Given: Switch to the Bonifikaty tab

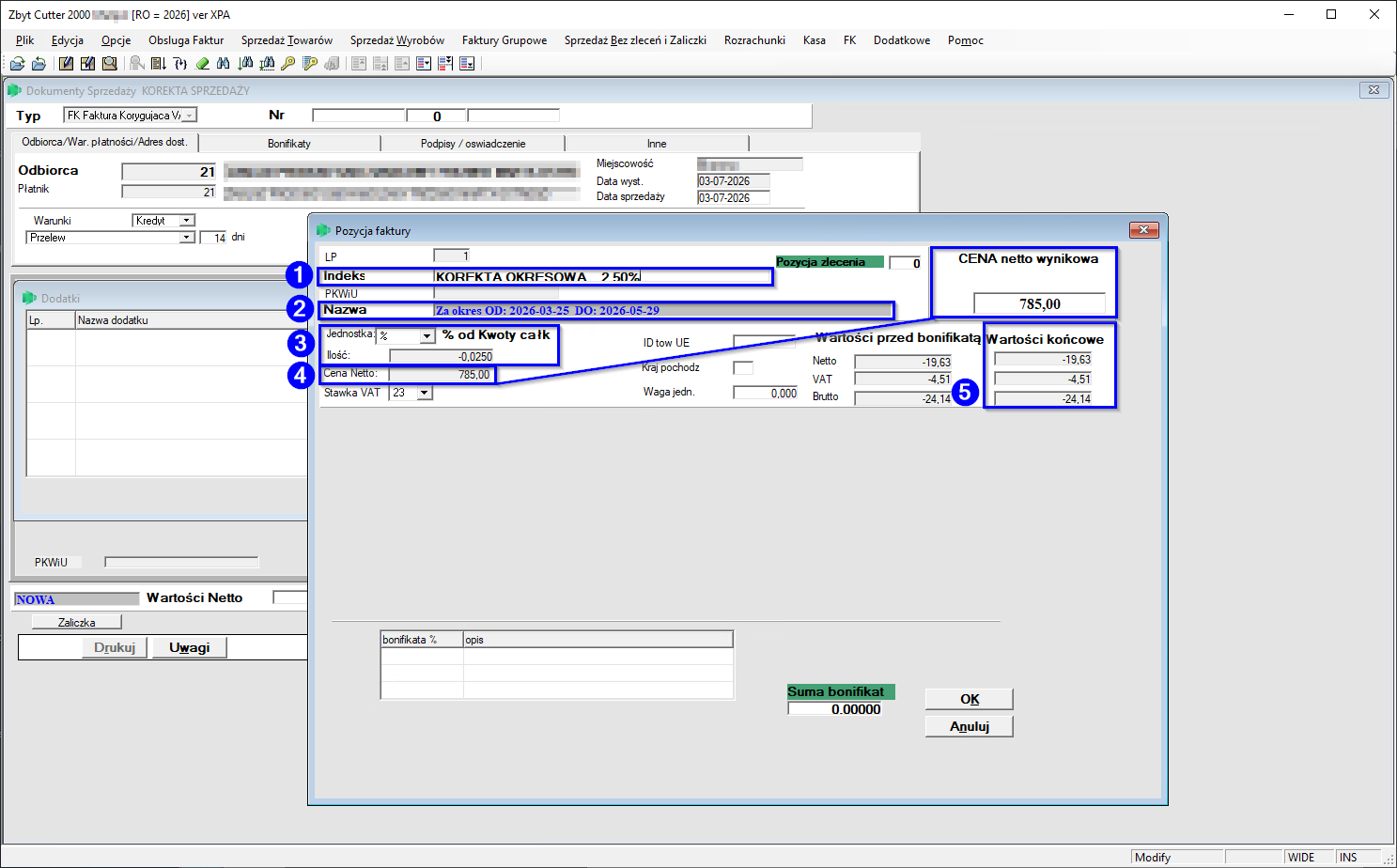Looking at the screenshot, I should (x=289, y=144).
